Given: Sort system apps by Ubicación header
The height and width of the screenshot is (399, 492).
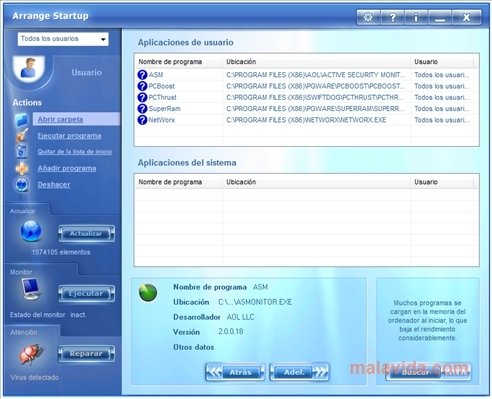Looking at the screenshot, I should click(x=317, y=182).
